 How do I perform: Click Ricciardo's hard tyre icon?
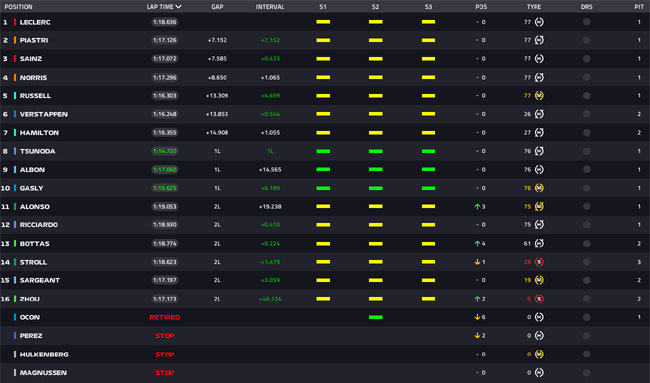[x=539, y=225]
